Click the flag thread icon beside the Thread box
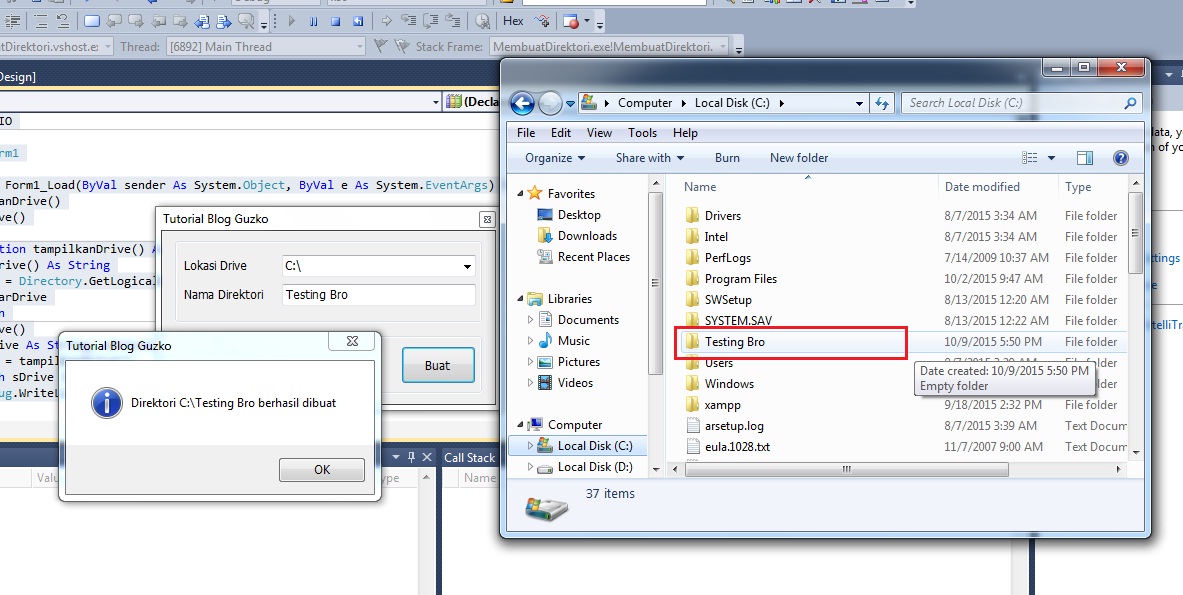The height and width of the screenshot is (595, 1183). 380,47
